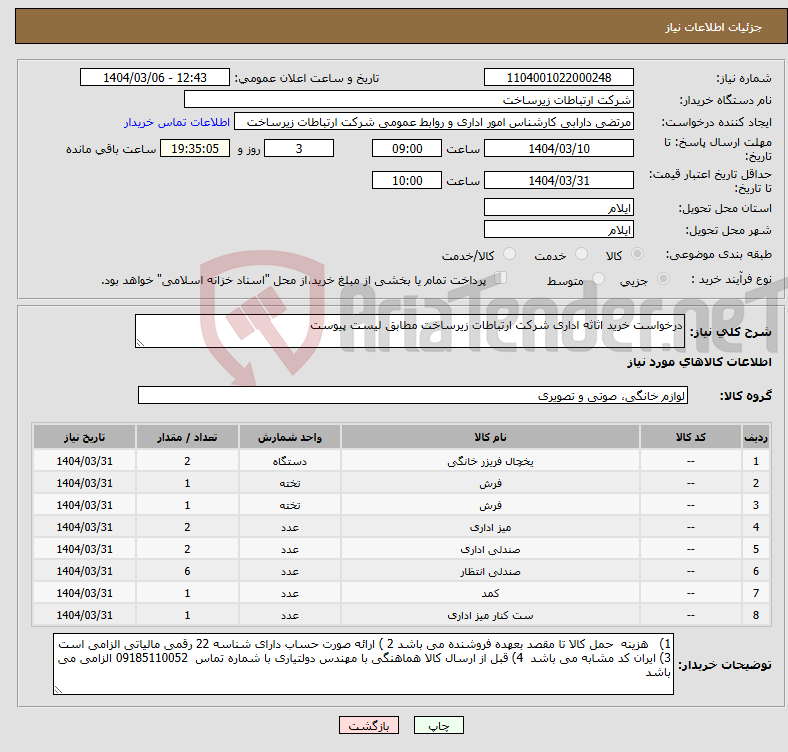Click the توضیحات خریدار notes textarea
The width and height of the screenshot is (788, 752).
click(x=363, y=664)
